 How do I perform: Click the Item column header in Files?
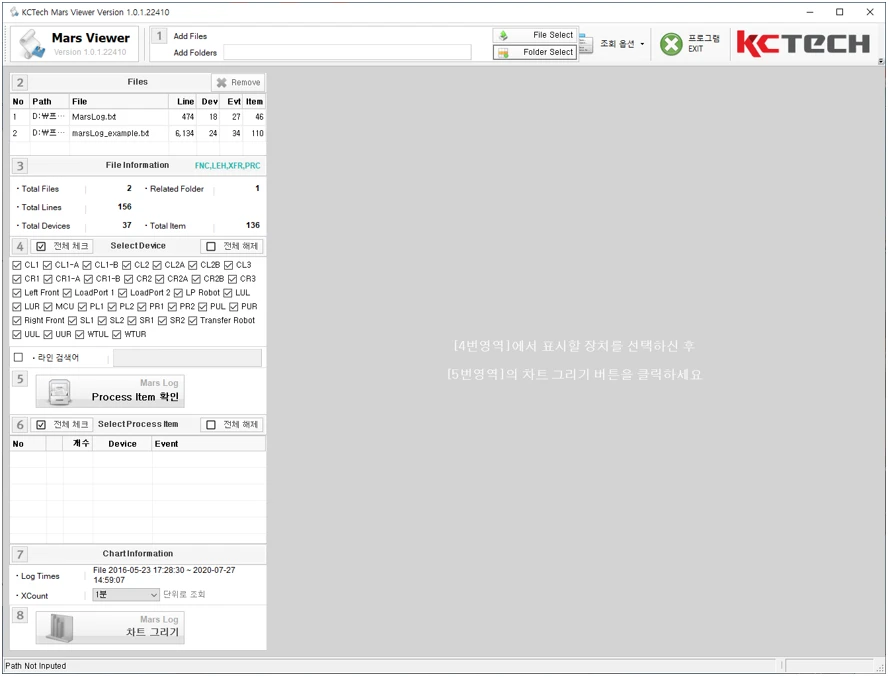(x=254, y=101)
